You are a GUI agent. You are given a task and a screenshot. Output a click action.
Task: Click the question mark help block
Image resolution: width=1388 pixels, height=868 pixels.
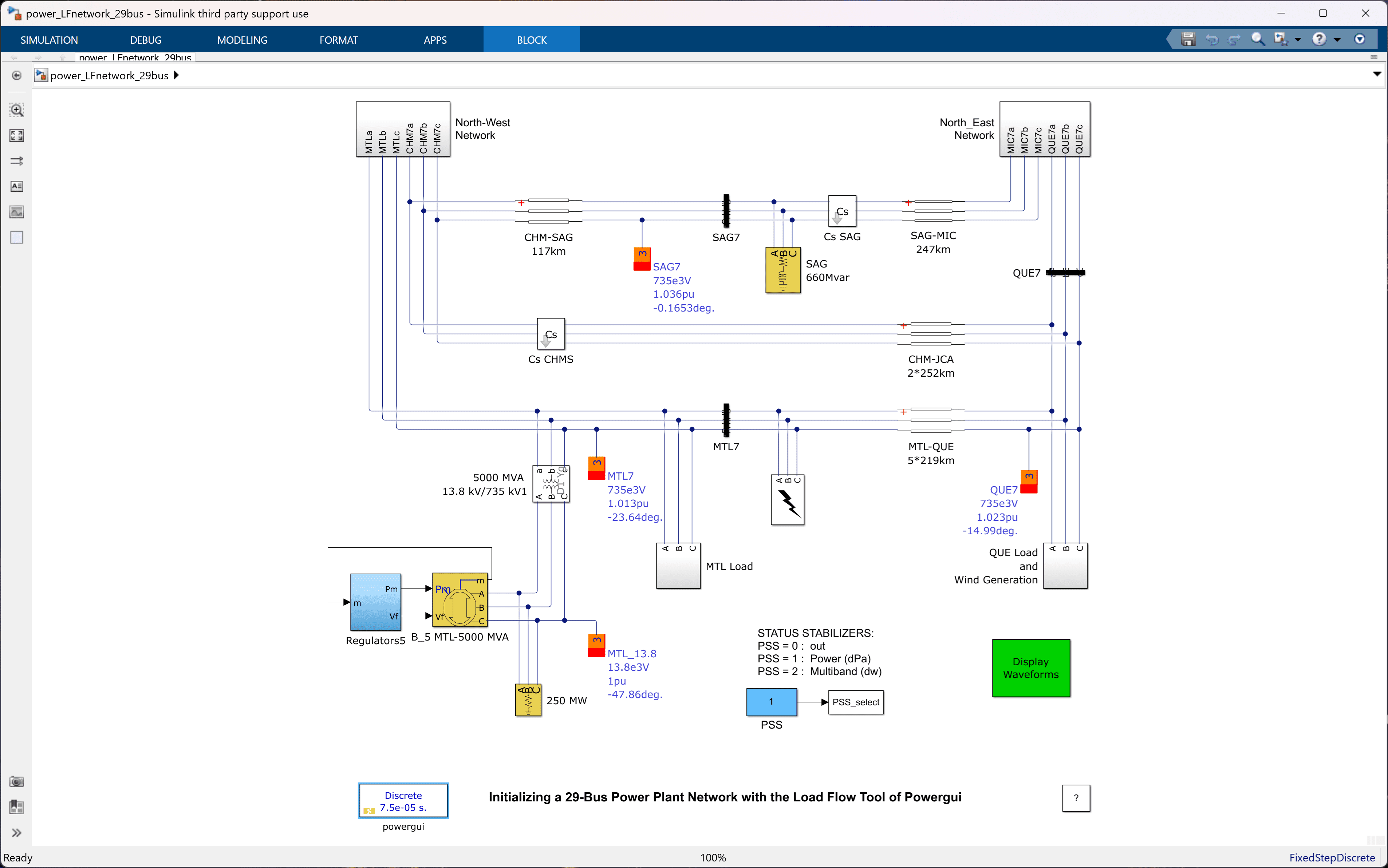point(1076,797)
